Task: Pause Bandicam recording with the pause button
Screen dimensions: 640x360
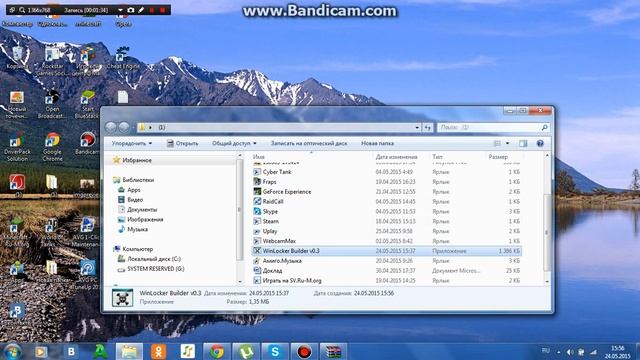Action: coord(152,10)
